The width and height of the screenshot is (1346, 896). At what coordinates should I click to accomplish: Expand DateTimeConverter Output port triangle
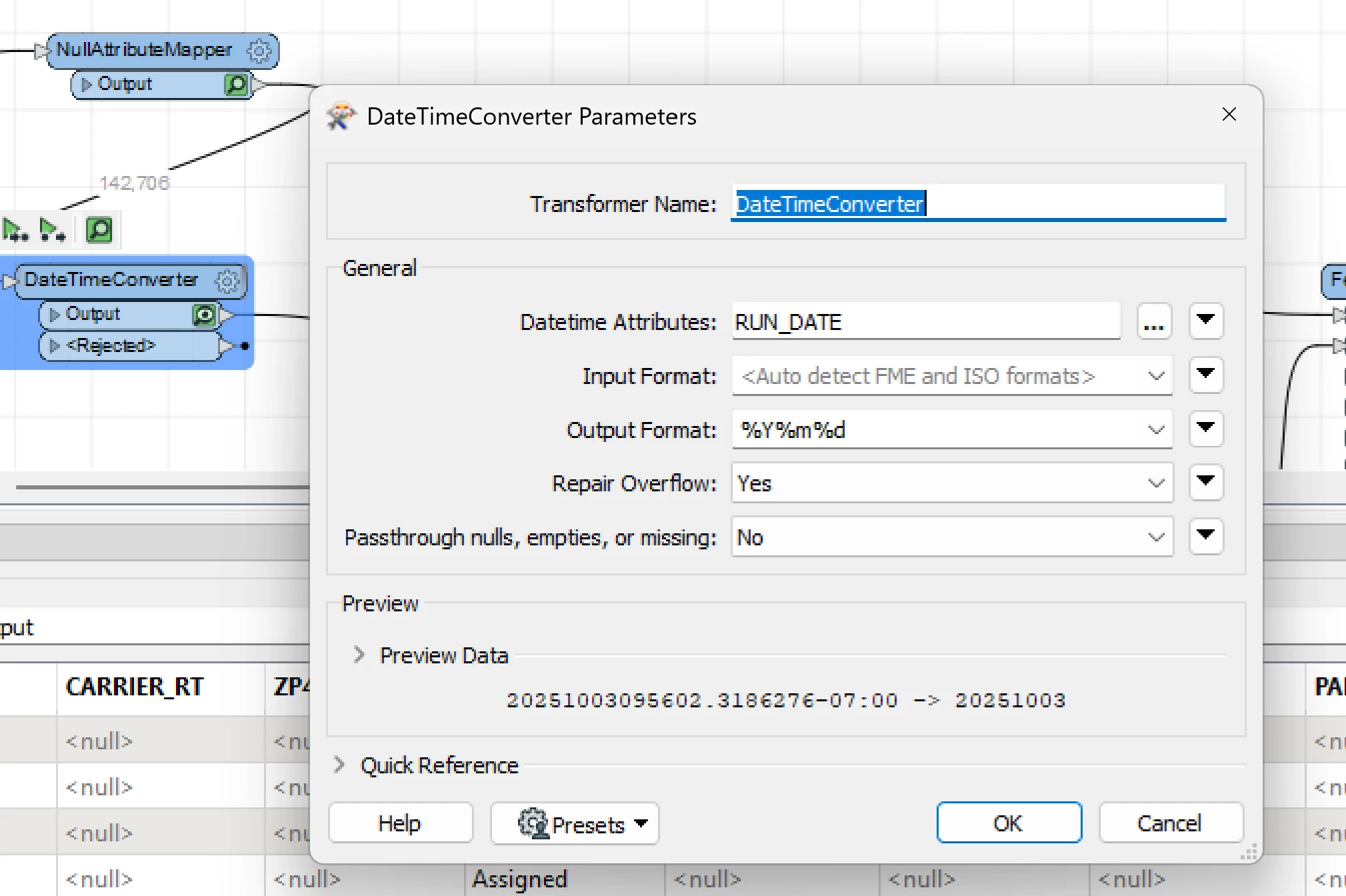(55, 314)
